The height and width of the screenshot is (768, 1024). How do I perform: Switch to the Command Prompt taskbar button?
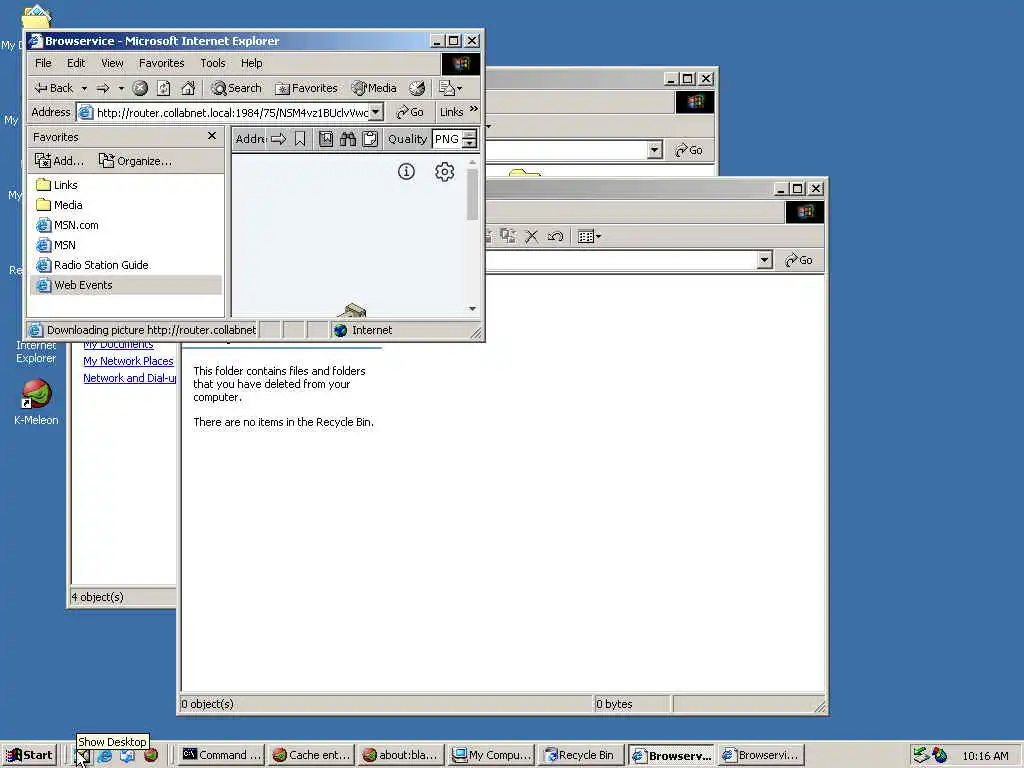222,756
